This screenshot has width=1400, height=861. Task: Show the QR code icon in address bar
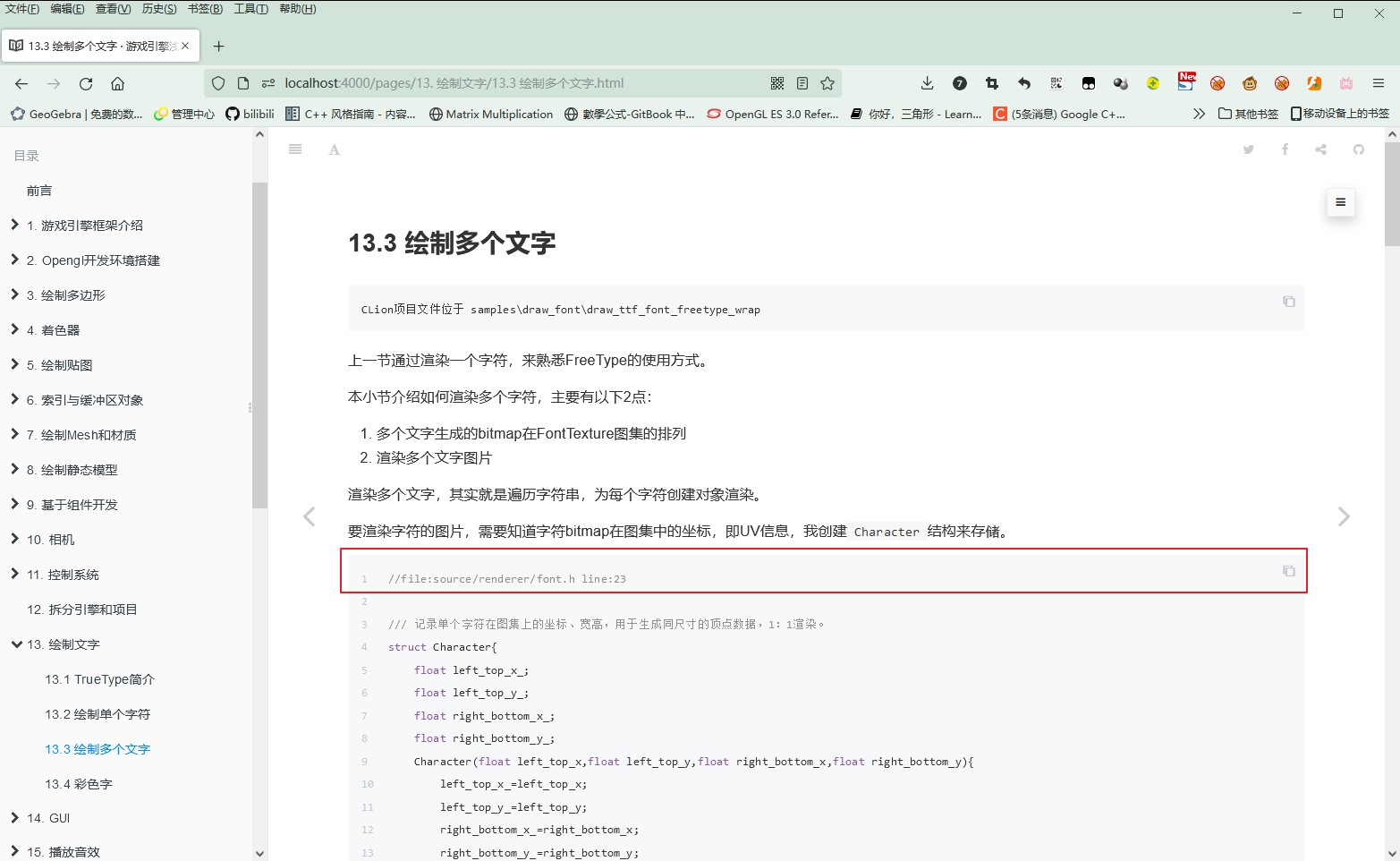pos(777,83)
